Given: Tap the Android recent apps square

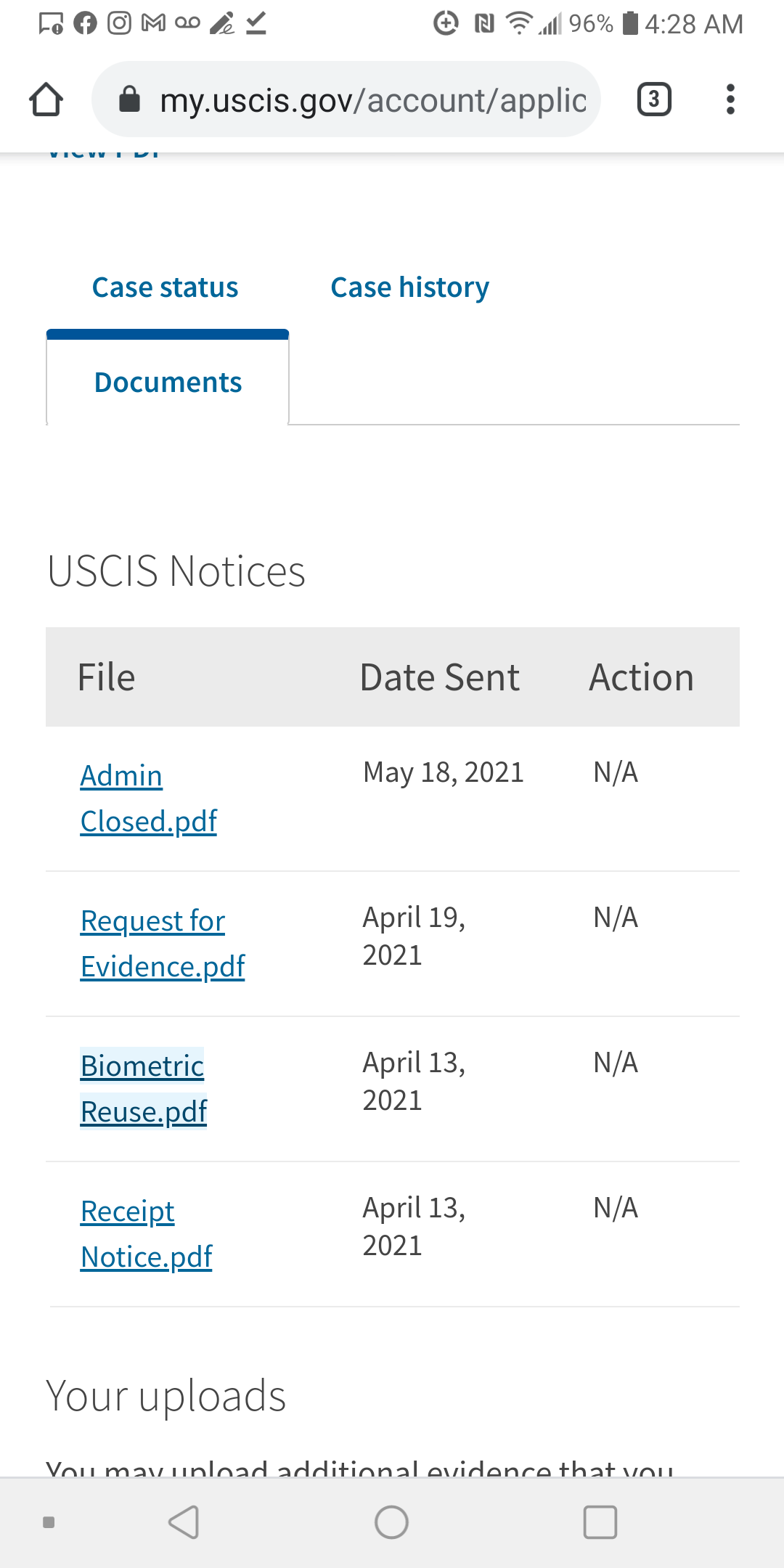Looking at the screenshot, I should point(600,1522).
